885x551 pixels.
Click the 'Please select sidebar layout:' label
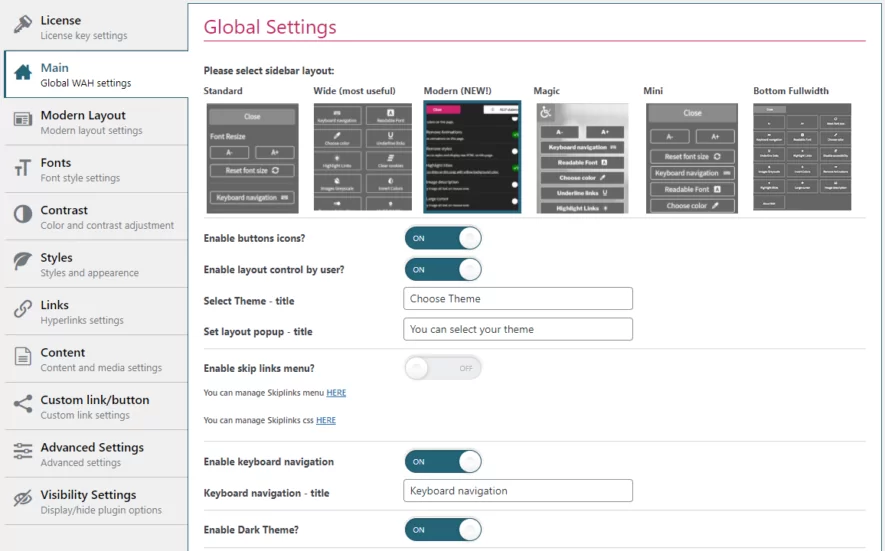coord(269,71)
